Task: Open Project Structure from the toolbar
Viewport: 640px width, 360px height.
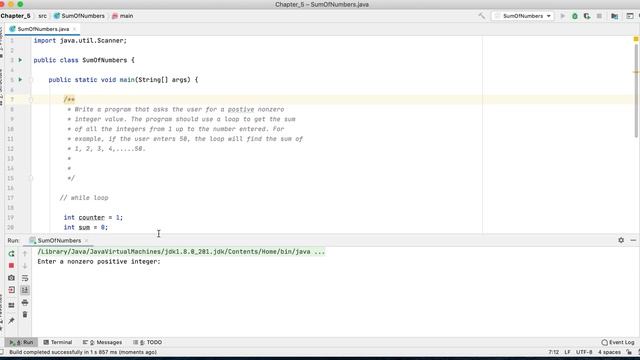Action: (x=614, y=16)
